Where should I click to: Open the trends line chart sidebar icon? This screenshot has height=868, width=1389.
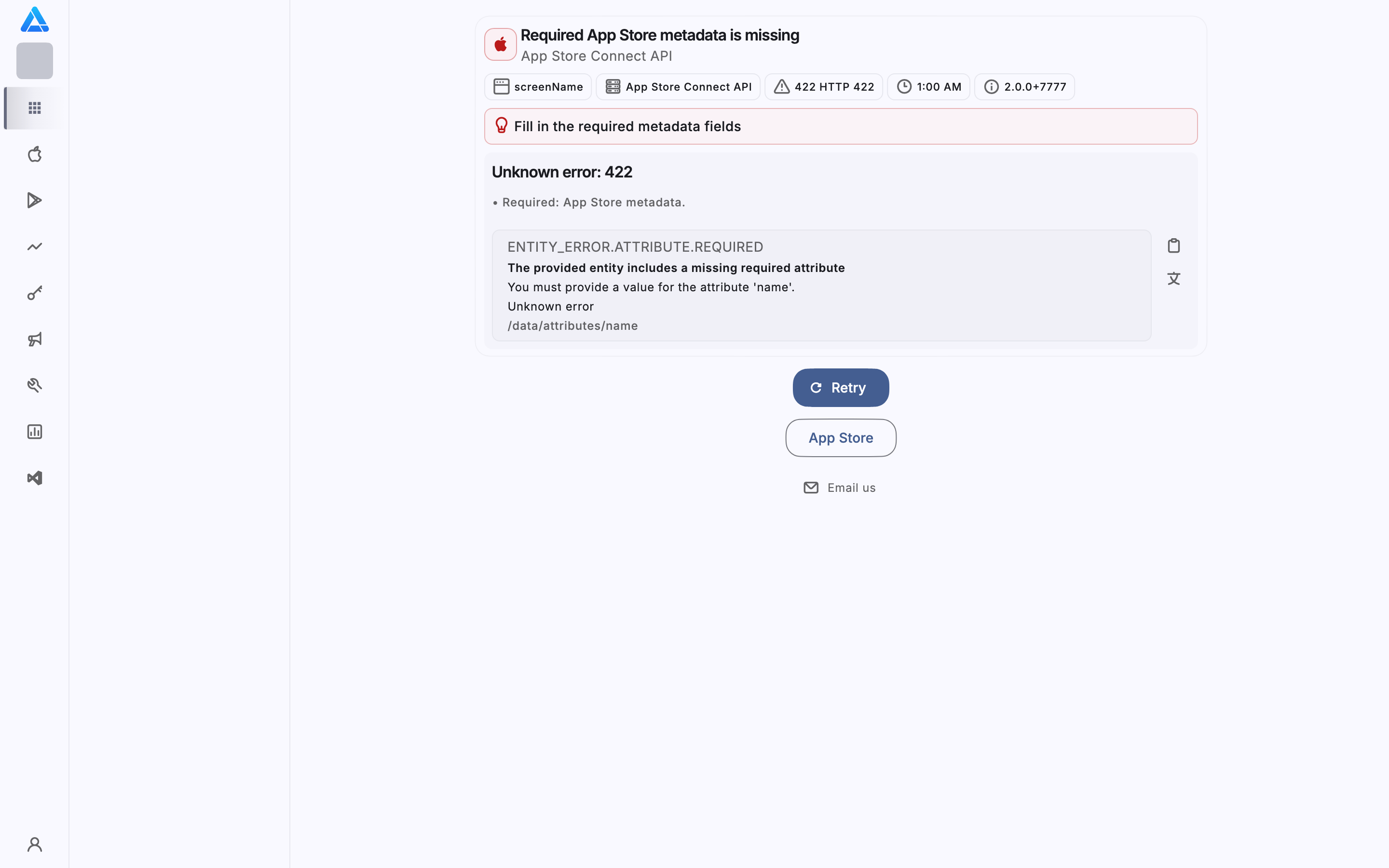point(34,247)
